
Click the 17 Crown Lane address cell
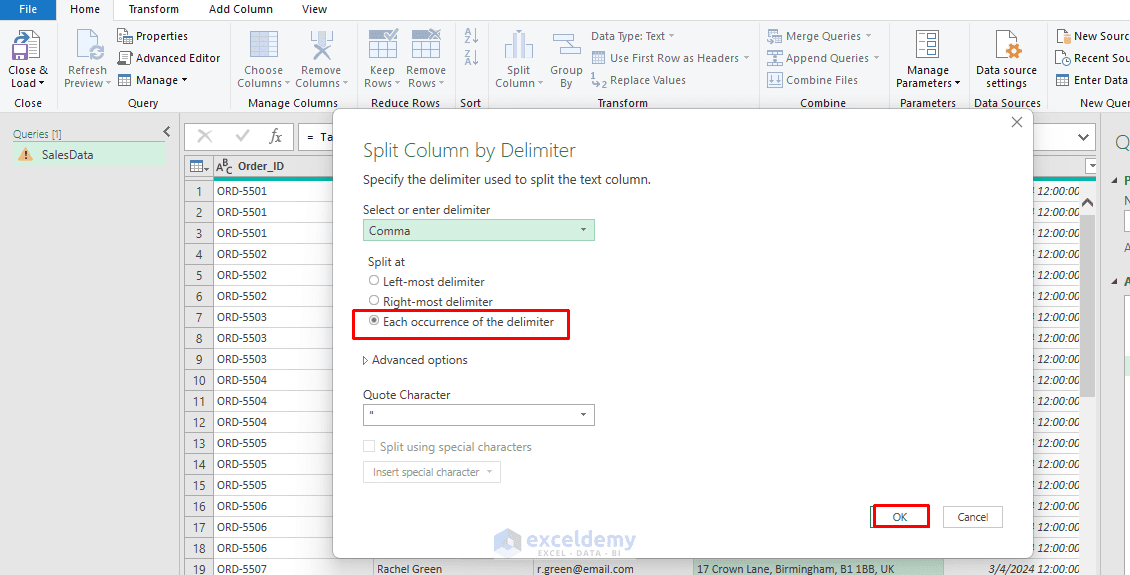[818, 569]
